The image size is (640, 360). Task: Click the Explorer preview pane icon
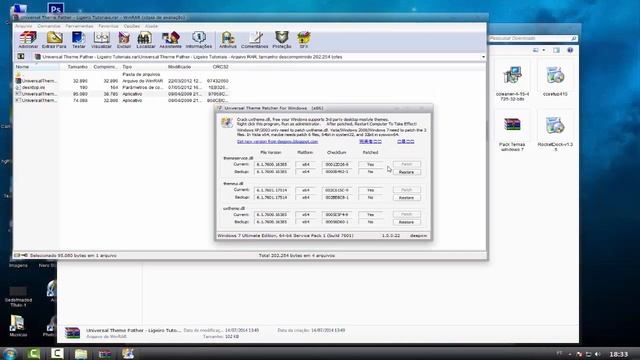[556, 50]
